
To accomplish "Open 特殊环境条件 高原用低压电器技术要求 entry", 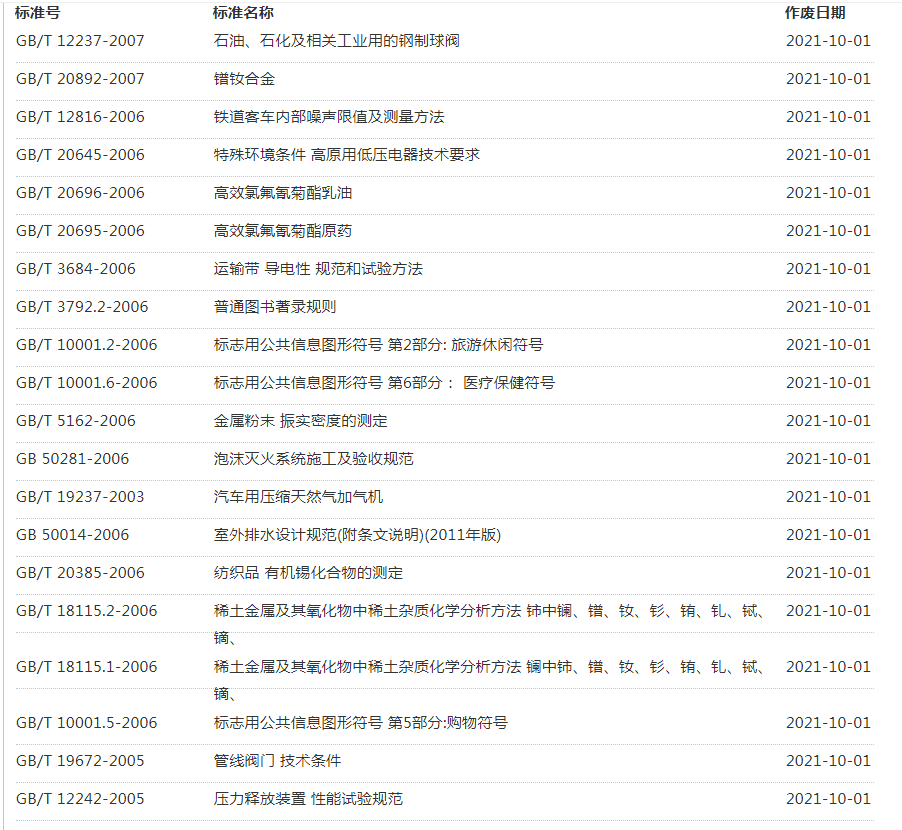I will pos(346,155).
